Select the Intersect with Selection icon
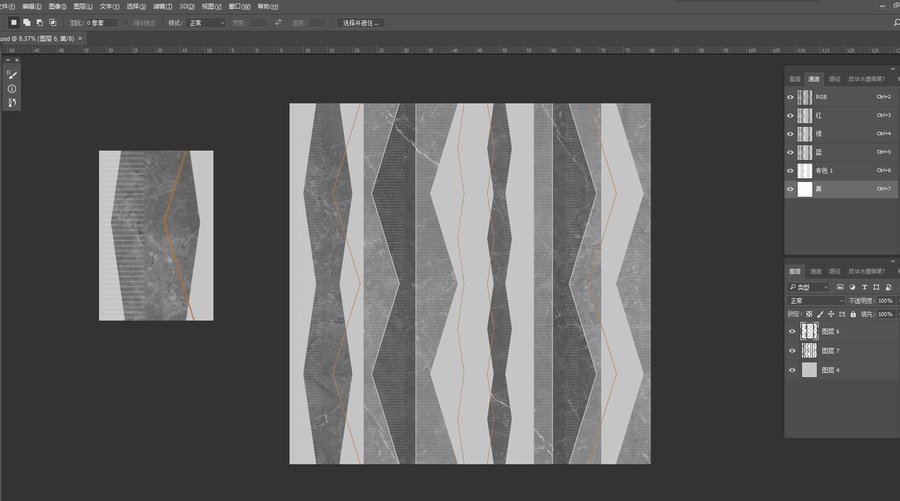This screenshot has width=900, height=501. click(x=53, y=22)
